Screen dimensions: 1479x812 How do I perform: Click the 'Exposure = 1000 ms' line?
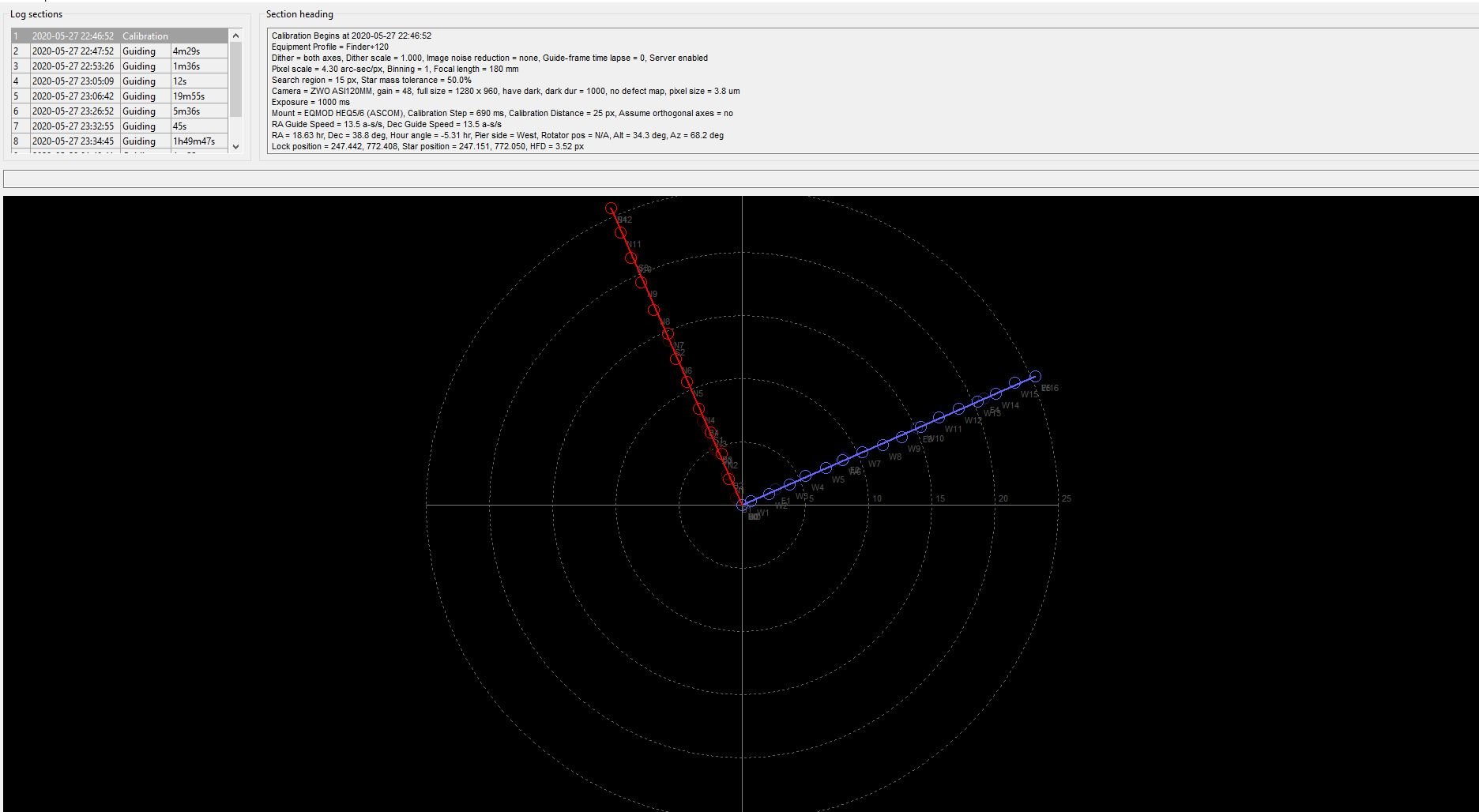click(x=310, y=102)
